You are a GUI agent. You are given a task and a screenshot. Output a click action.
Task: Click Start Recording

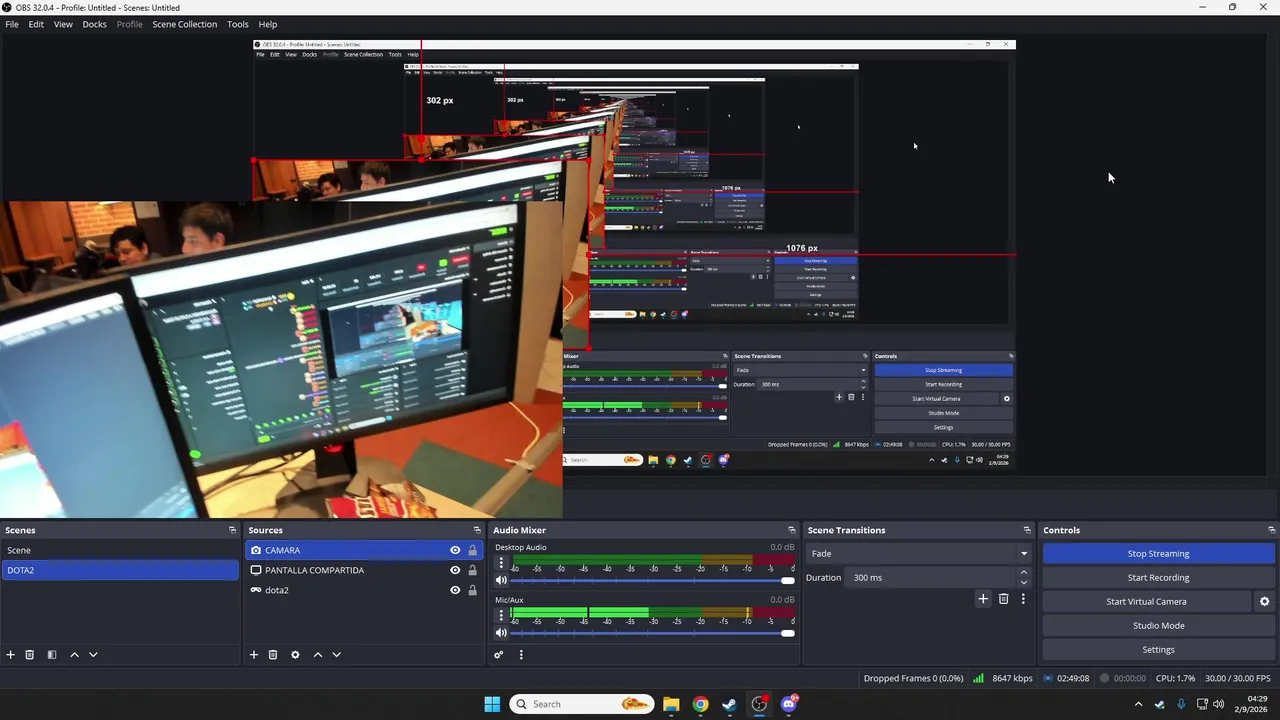(1159, 578)
